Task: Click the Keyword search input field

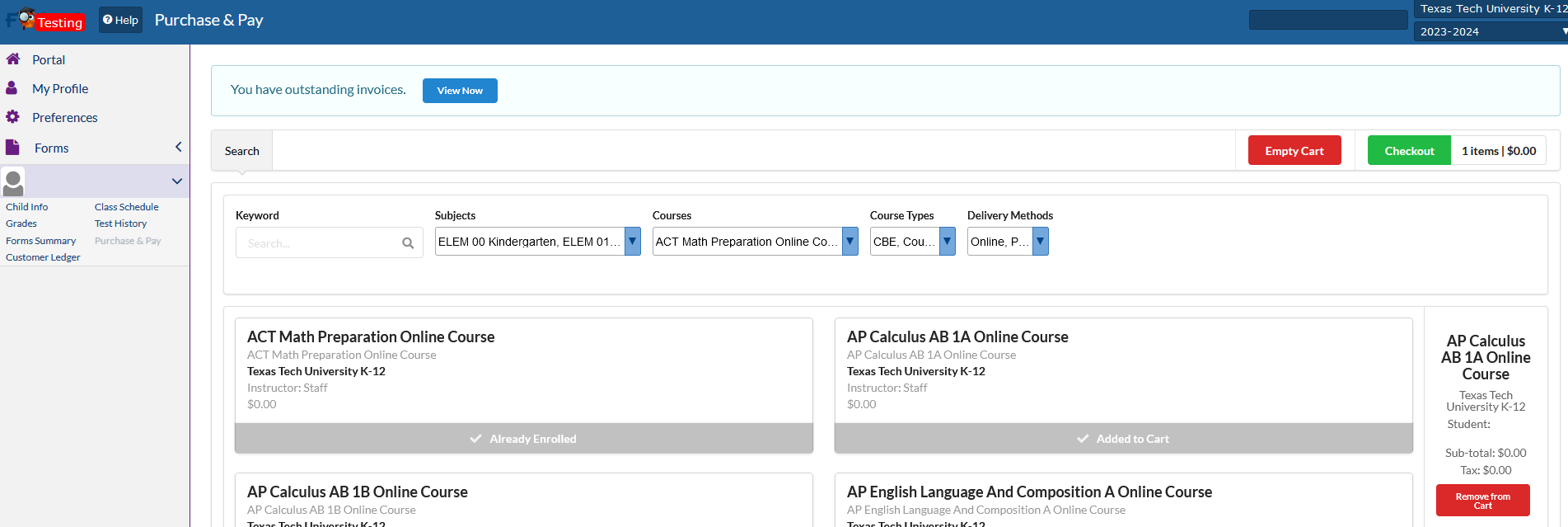Action: click(330, 242)
